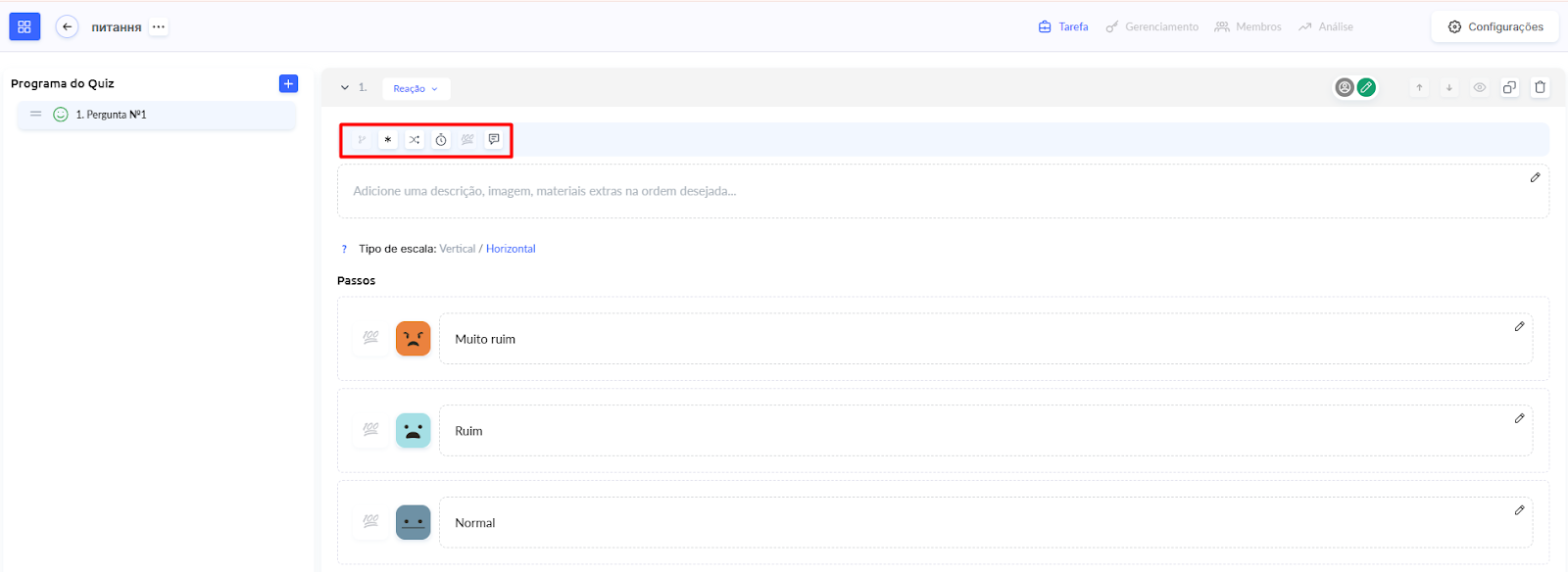Open the three-dots menu next to питання
The width and height of the screenshot is (1568, 572).
click(159, 26)
